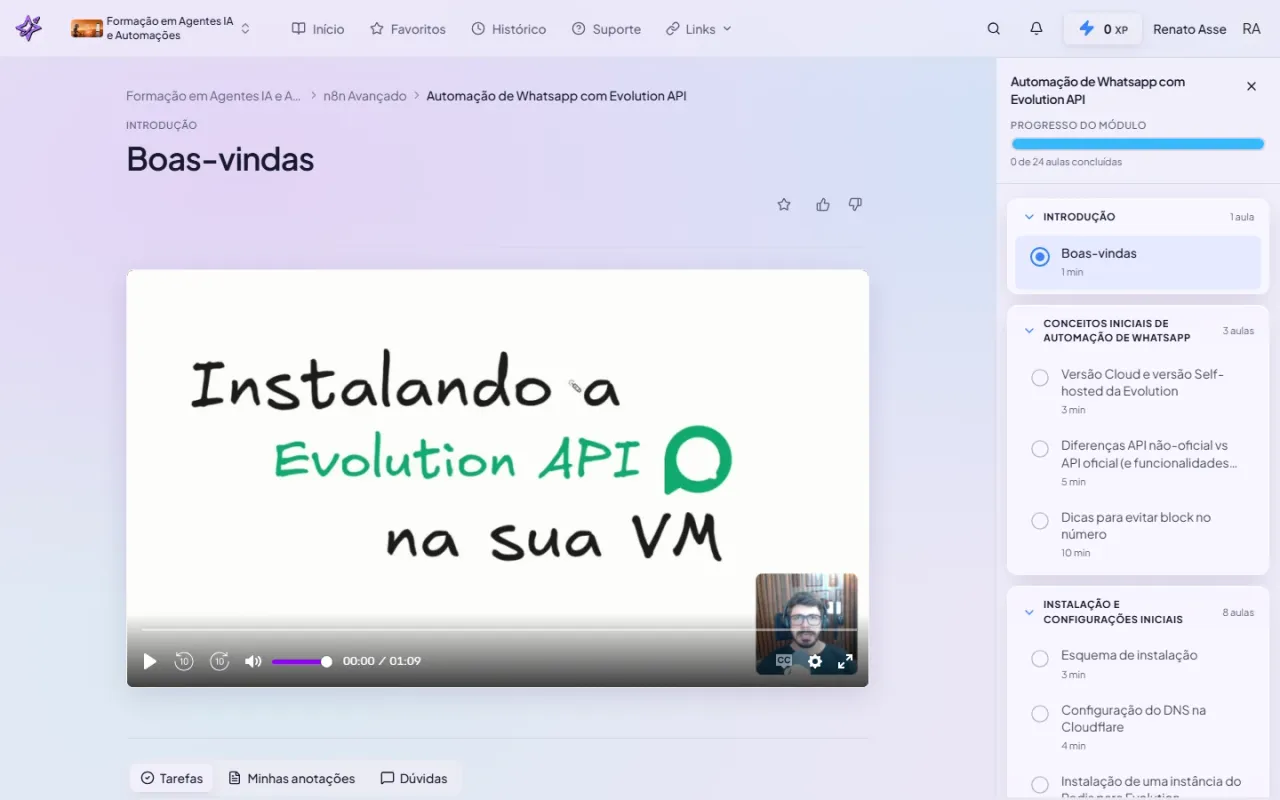Click the Renato Asse profile name
This screenshot has height=800, width=1280.
(1189, 29)
